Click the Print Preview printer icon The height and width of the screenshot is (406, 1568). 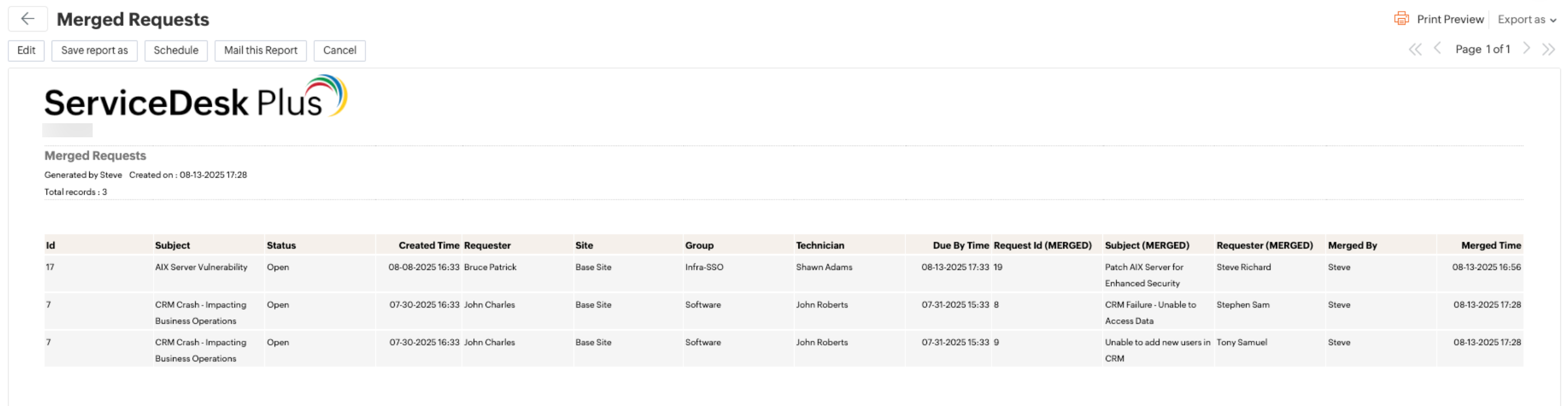coord(1401,19)
